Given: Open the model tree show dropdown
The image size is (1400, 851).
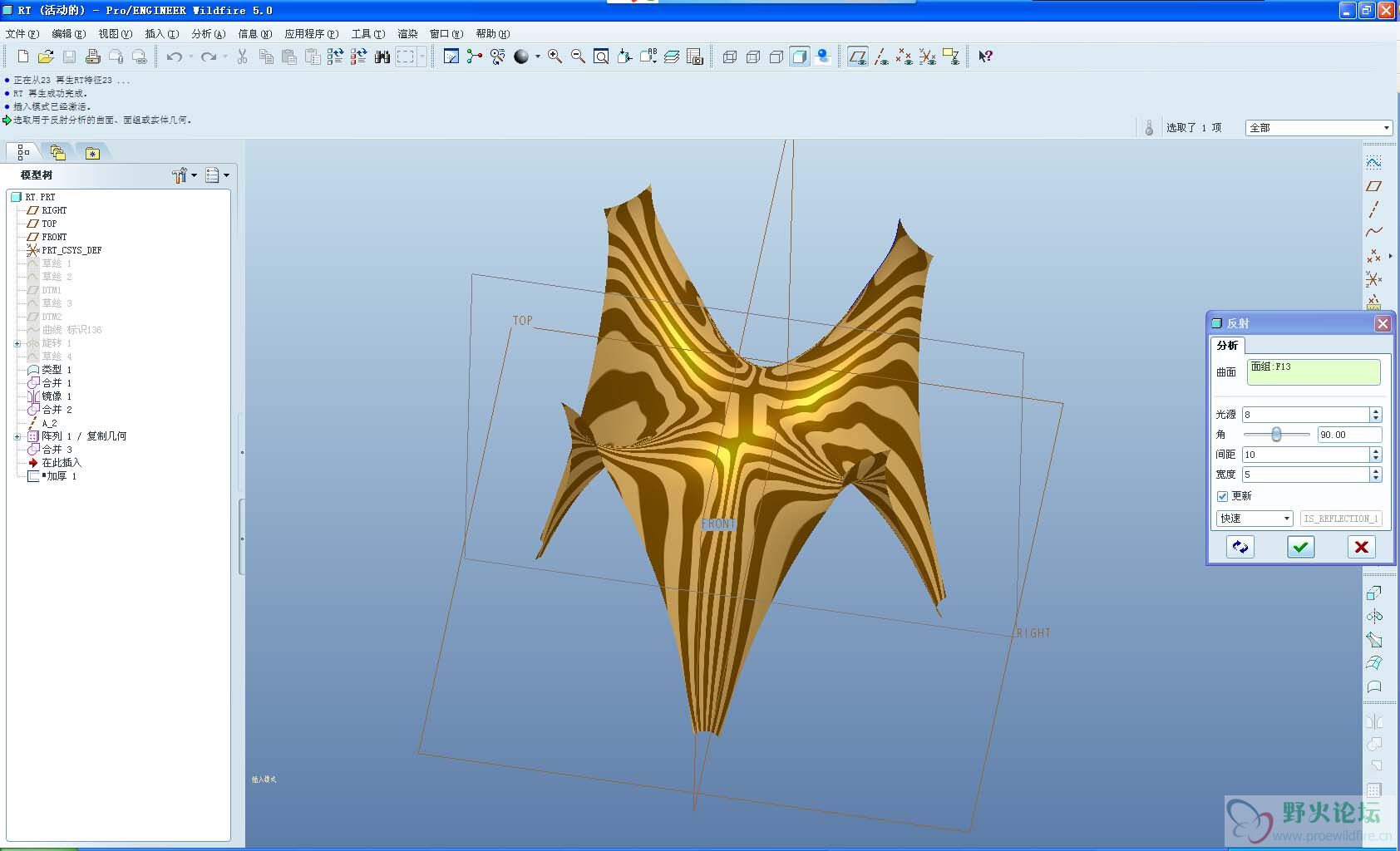Looking at the screenshot, I should pyautogui.click(x=217, y=175).
